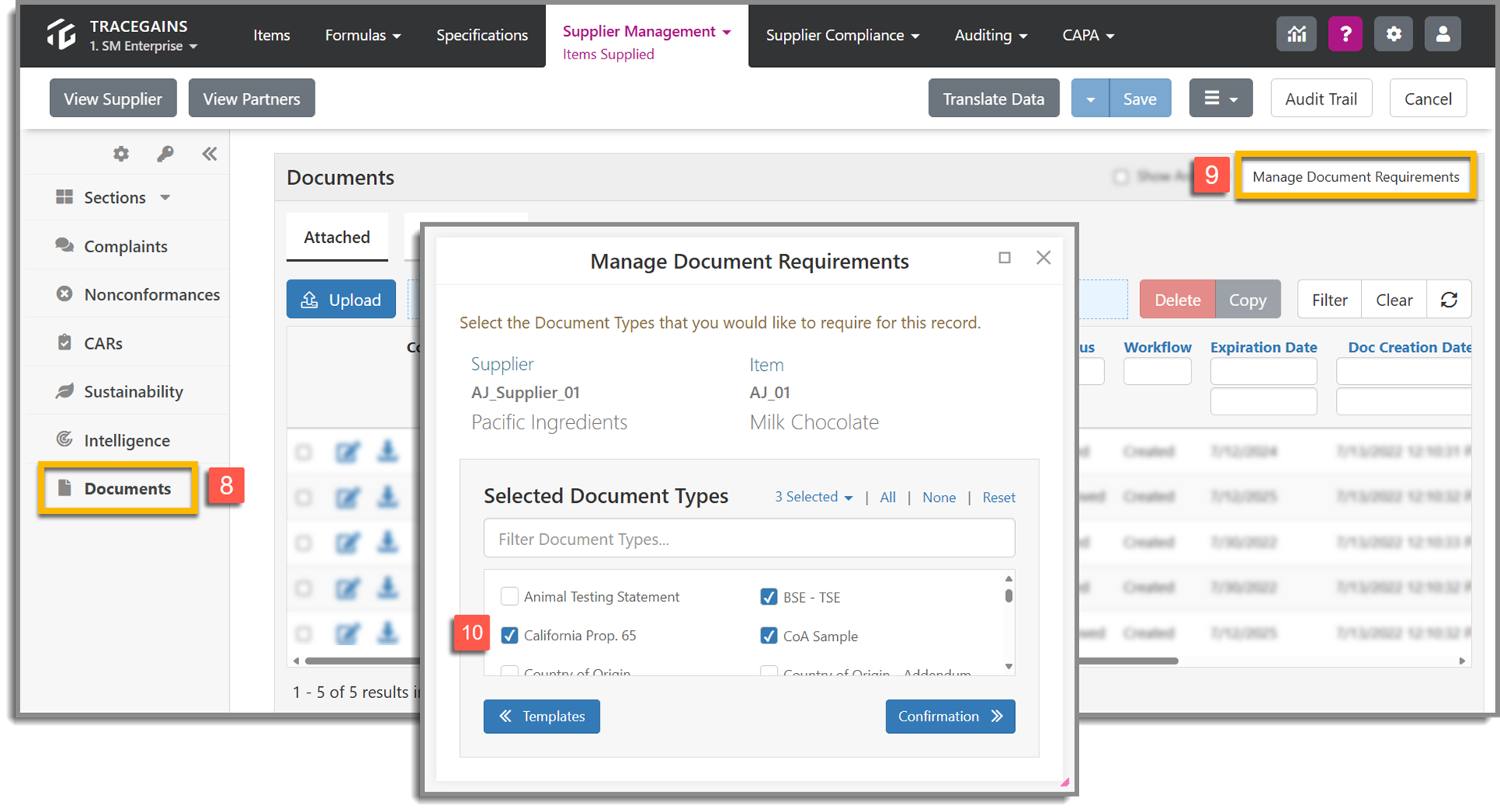Uncheck the California Prop. 65 checkbox
1500x812 pixels.
[509, 636]
